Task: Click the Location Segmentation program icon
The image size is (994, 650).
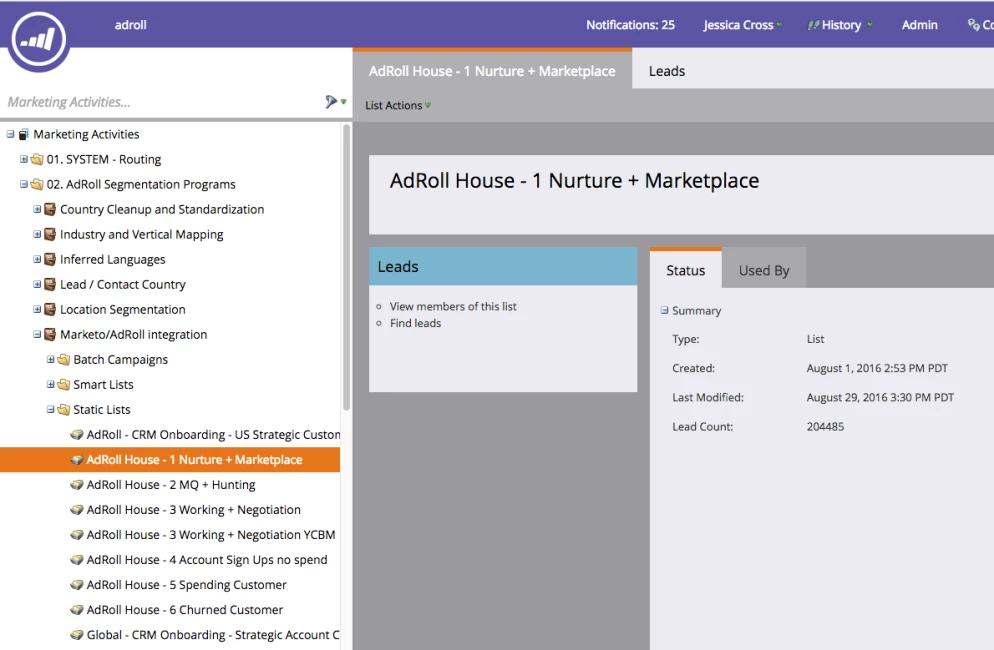Action: [50, 309]
